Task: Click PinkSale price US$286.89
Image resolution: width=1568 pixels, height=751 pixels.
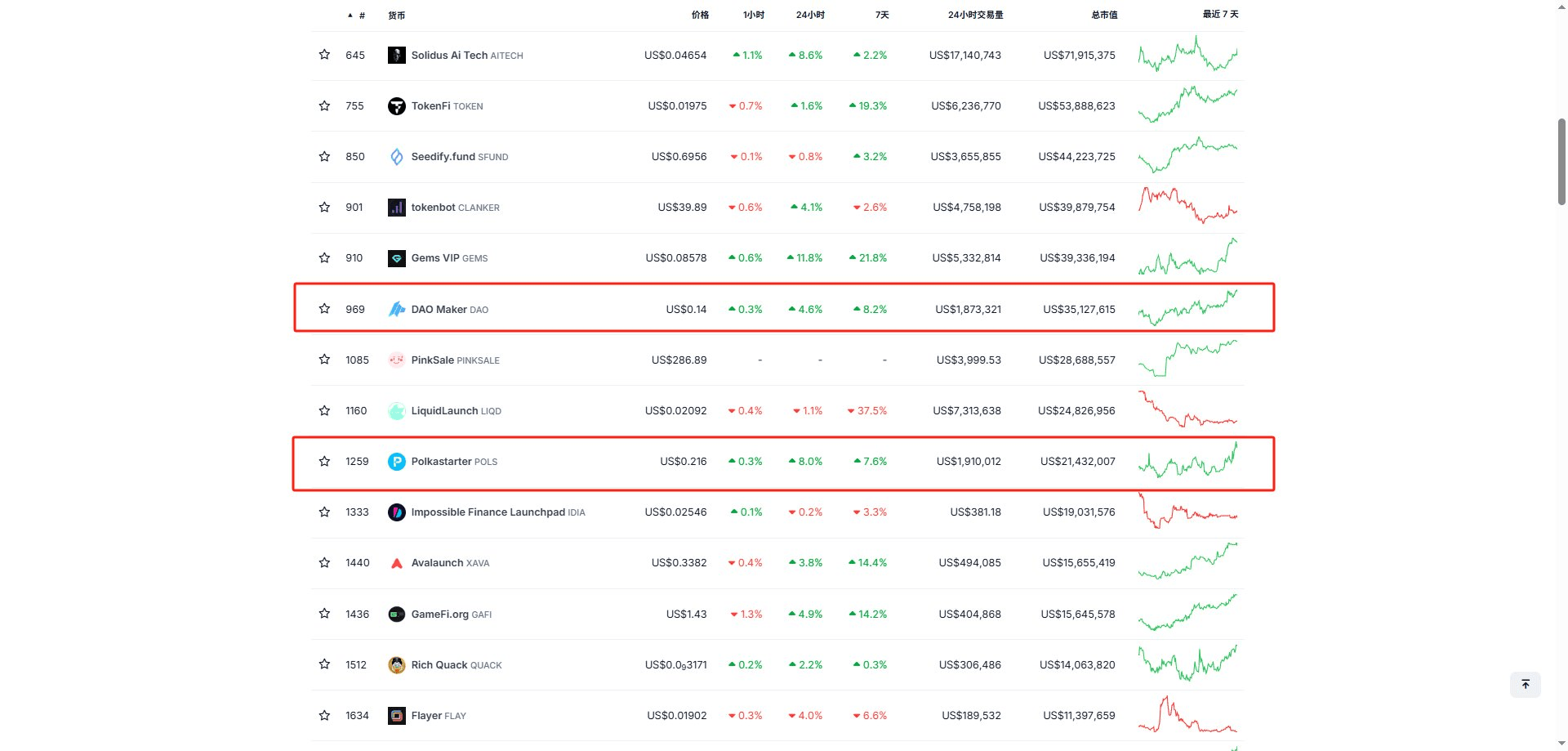Action: pyautogui.click(x=679, y=360)
